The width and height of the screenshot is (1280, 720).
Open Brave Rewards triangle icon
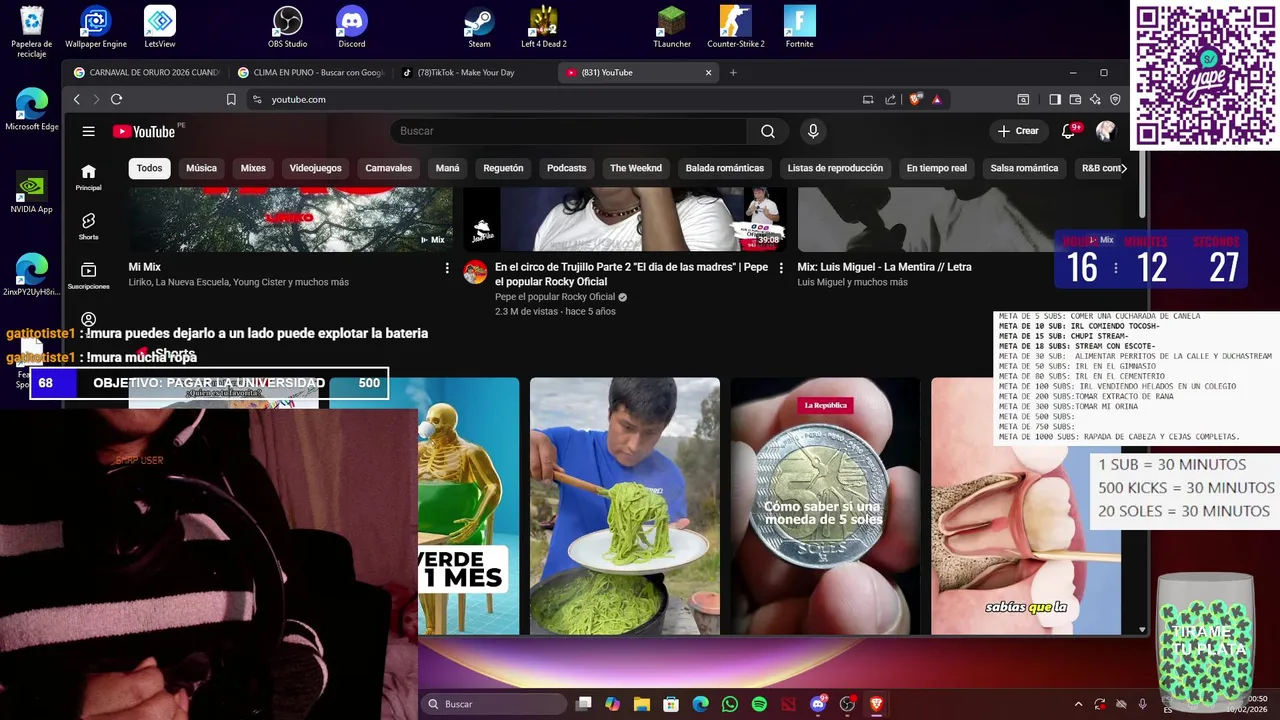point(937,99)
